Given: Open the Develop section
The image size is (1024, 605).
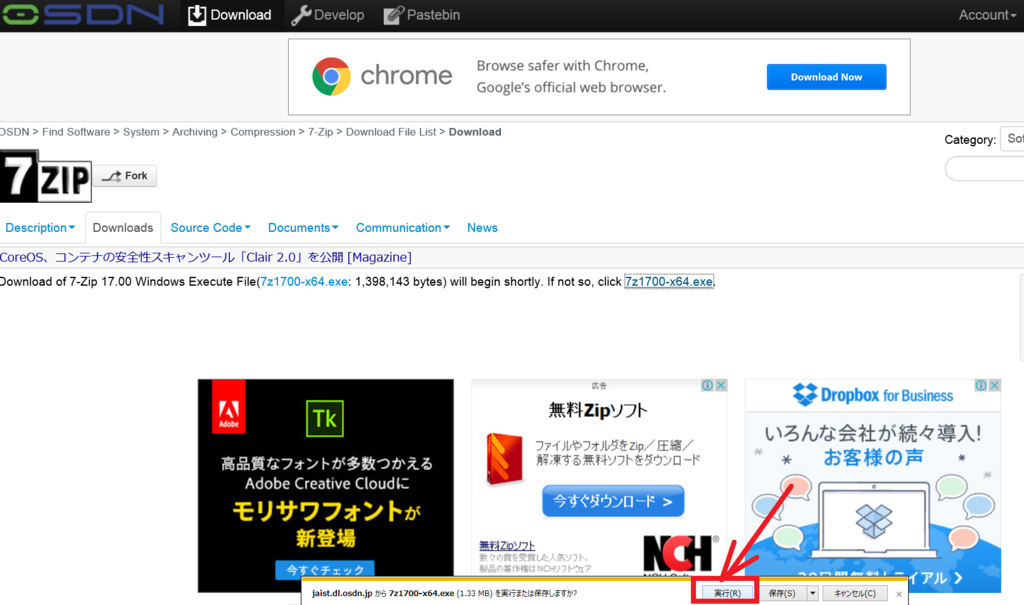Looking at the screenshot, I should tap(328, 15).
